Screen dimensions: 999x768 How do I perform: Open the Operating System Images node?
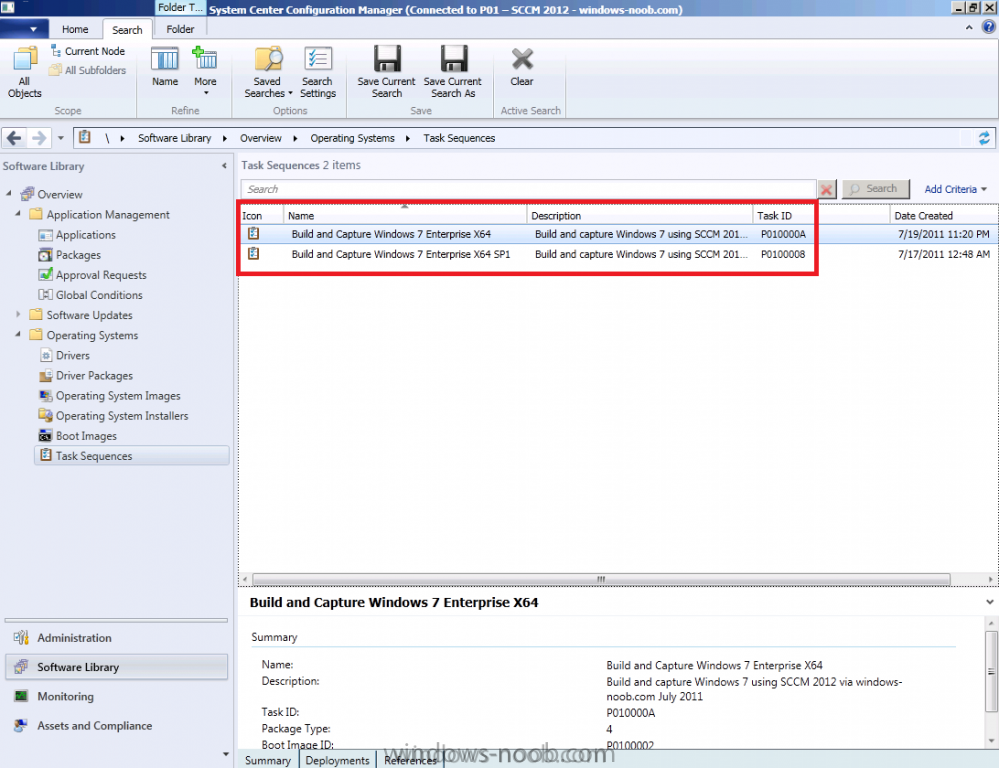(110, 396)
